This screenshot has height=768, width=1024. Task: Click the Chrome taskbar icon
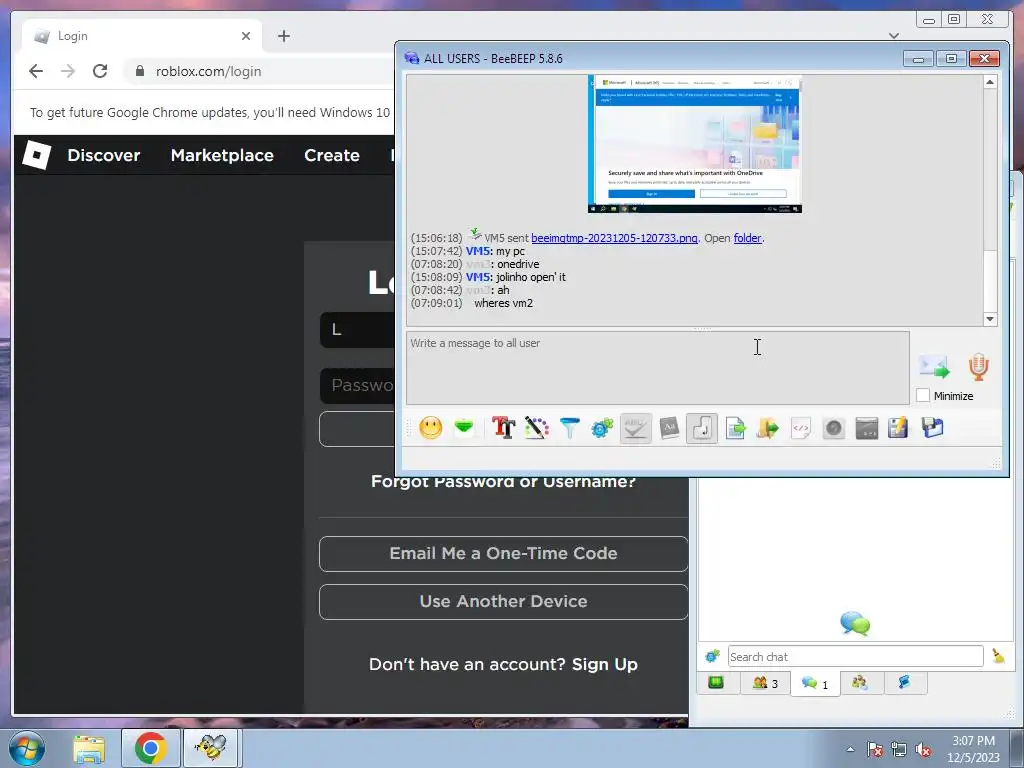(x=150, y=748)
